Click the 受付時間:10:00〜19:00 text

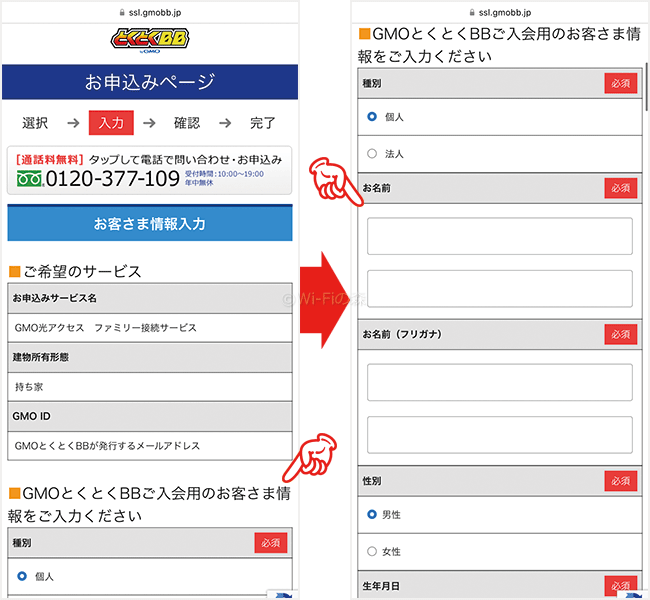(x=224, y=174)
